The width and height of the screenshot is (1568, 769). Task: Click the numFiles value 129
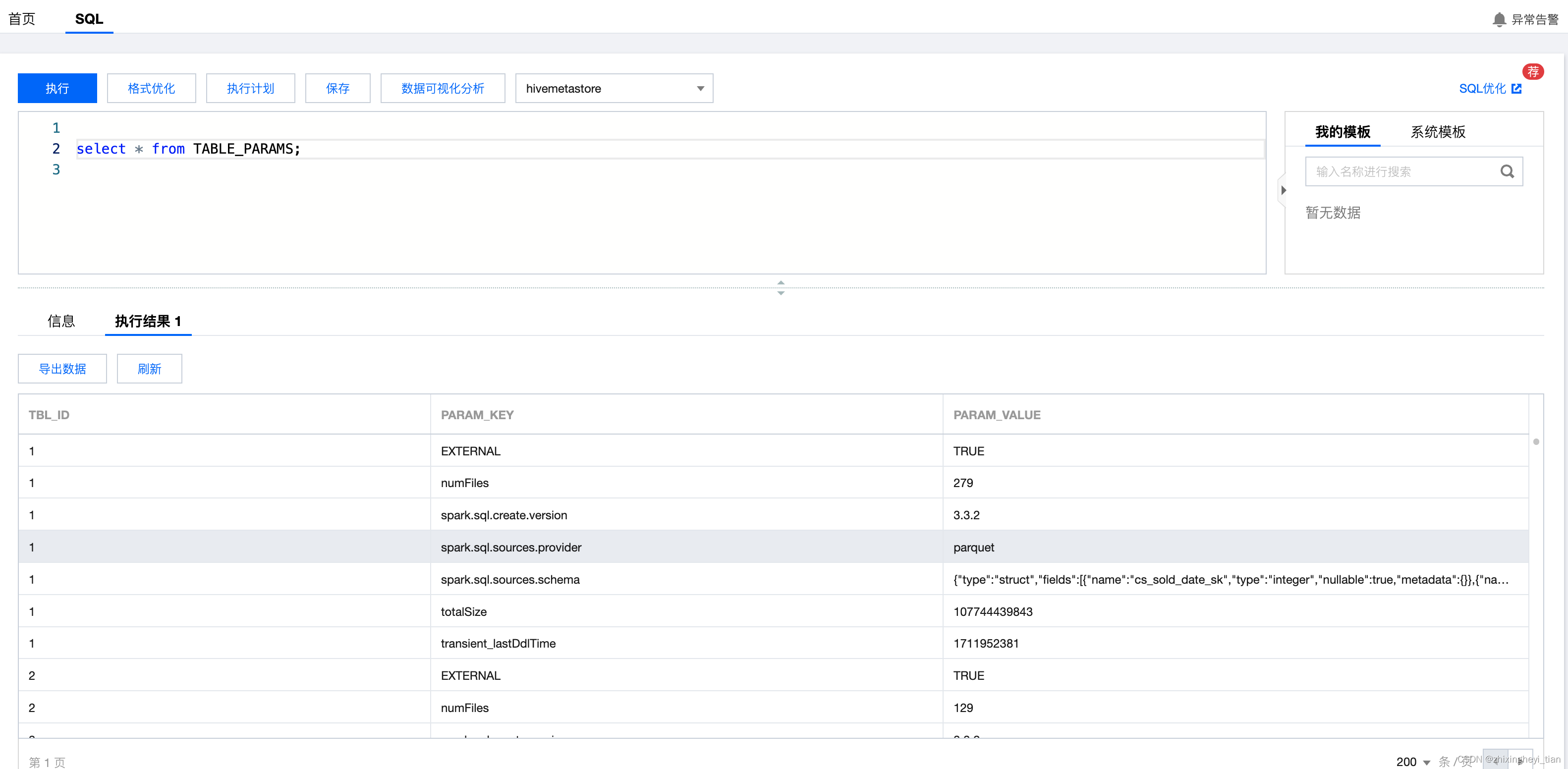963,708
